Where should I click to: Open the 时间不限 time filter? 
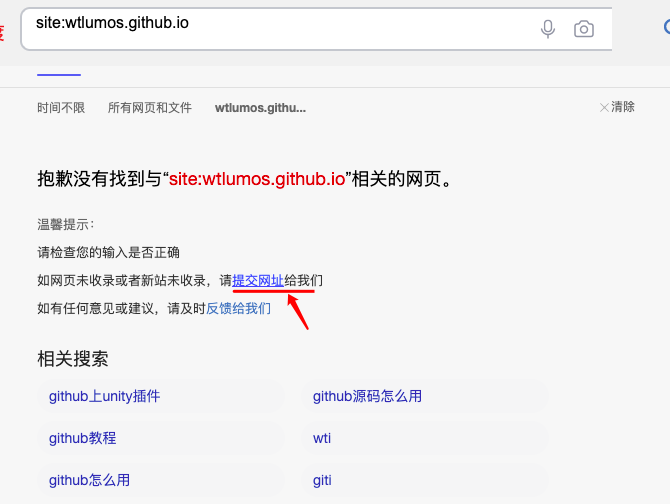coord(61,108)
